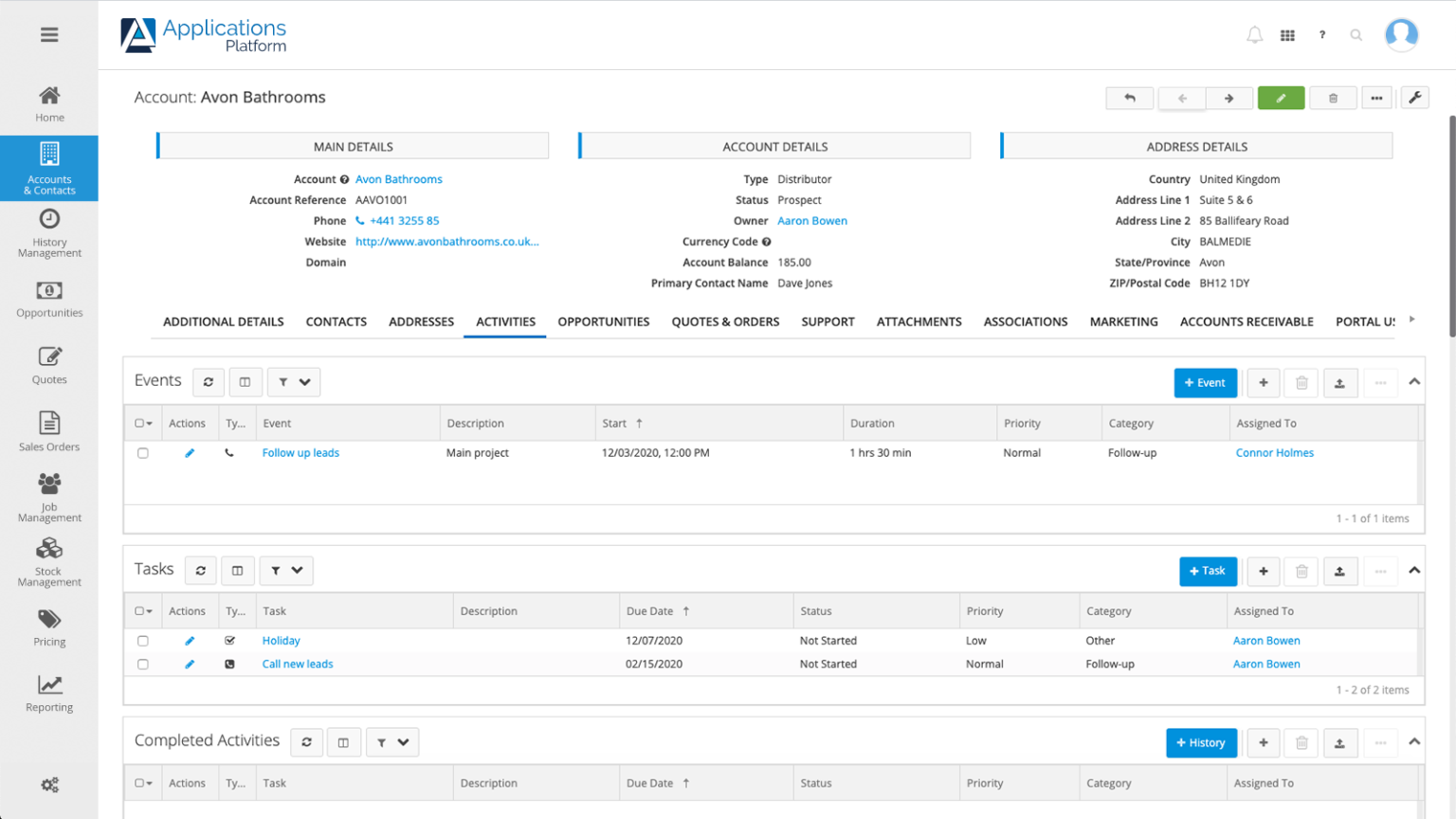Open the wrench settings tool top right
This screenshot has height=819, width=1456.
pos(1416,98)
